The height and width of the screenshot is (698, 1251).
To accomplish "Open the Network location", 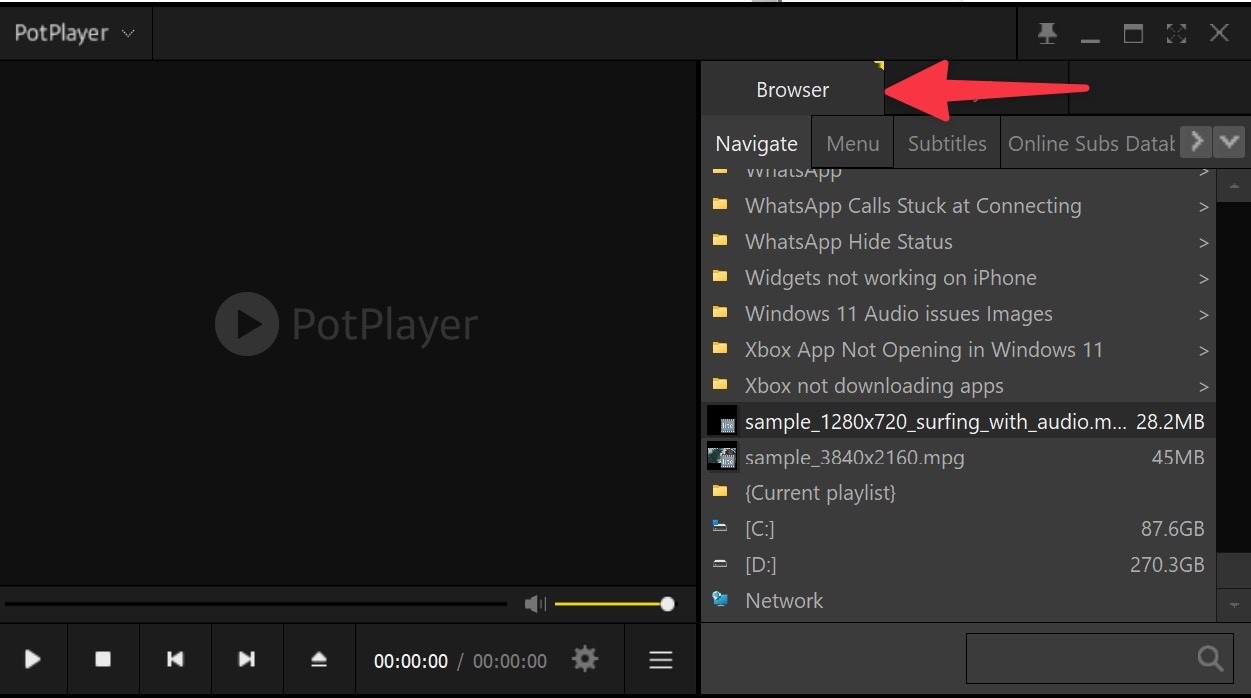I will (959, 601).
